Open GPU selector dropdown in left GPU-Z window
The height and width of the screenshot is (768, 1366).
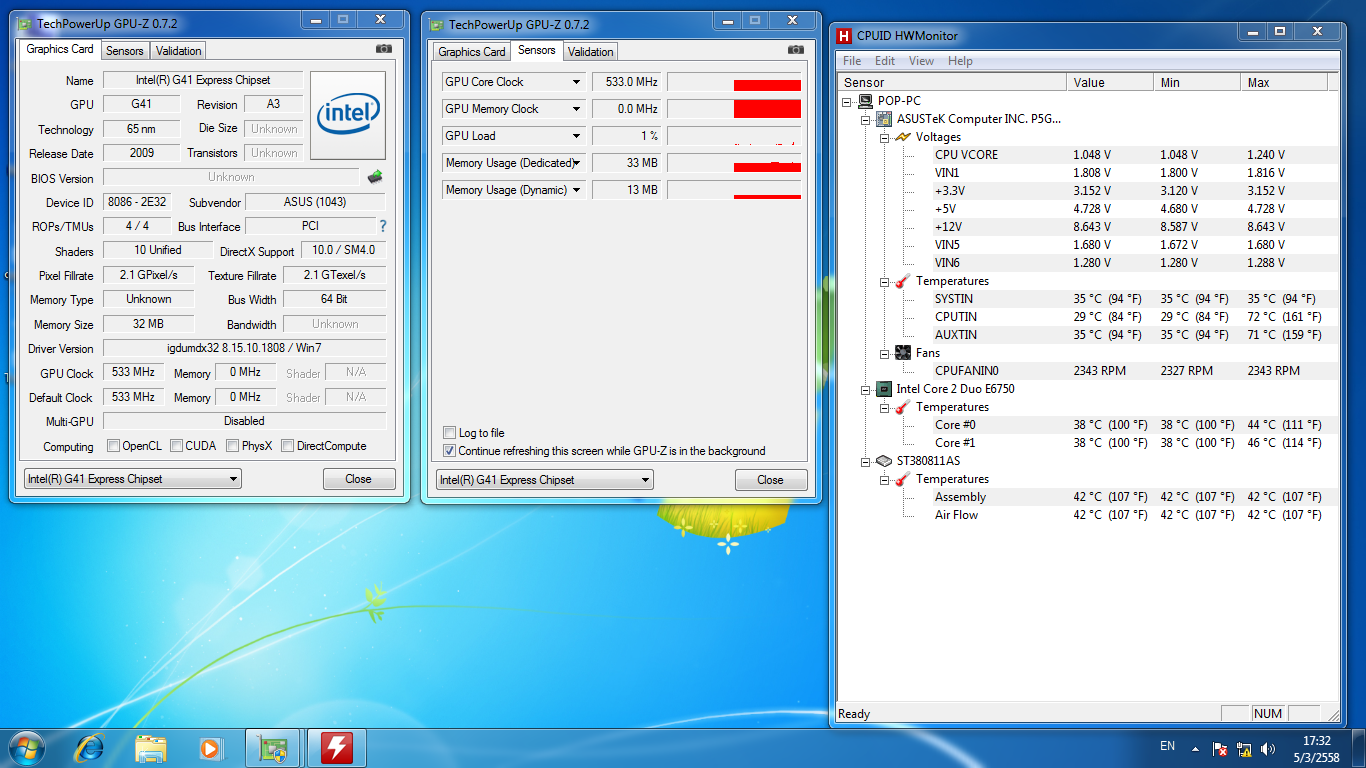coord(133,479)
